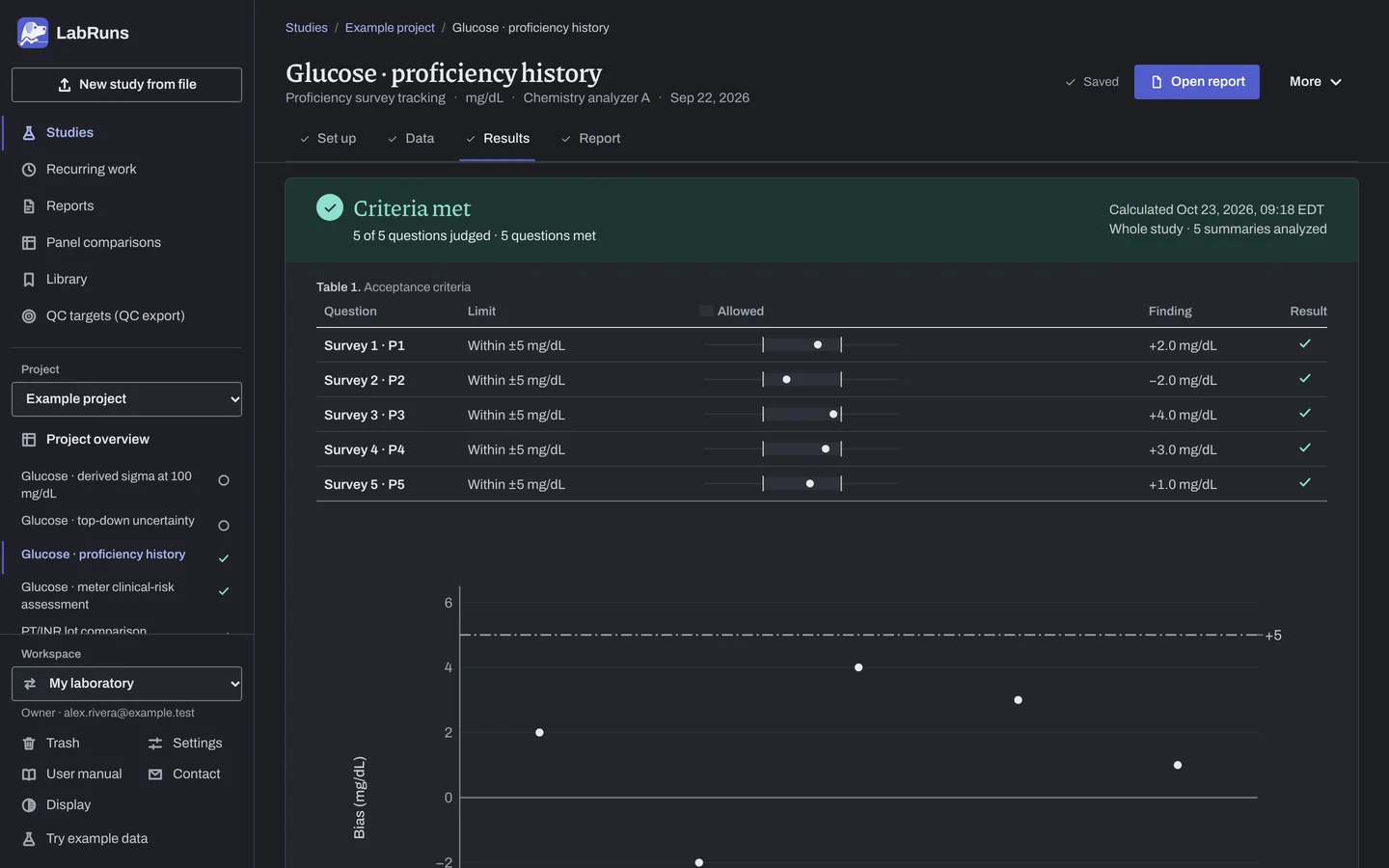The image size is (1389, 868).
Task: Click New study from file button
Action: 126,85
